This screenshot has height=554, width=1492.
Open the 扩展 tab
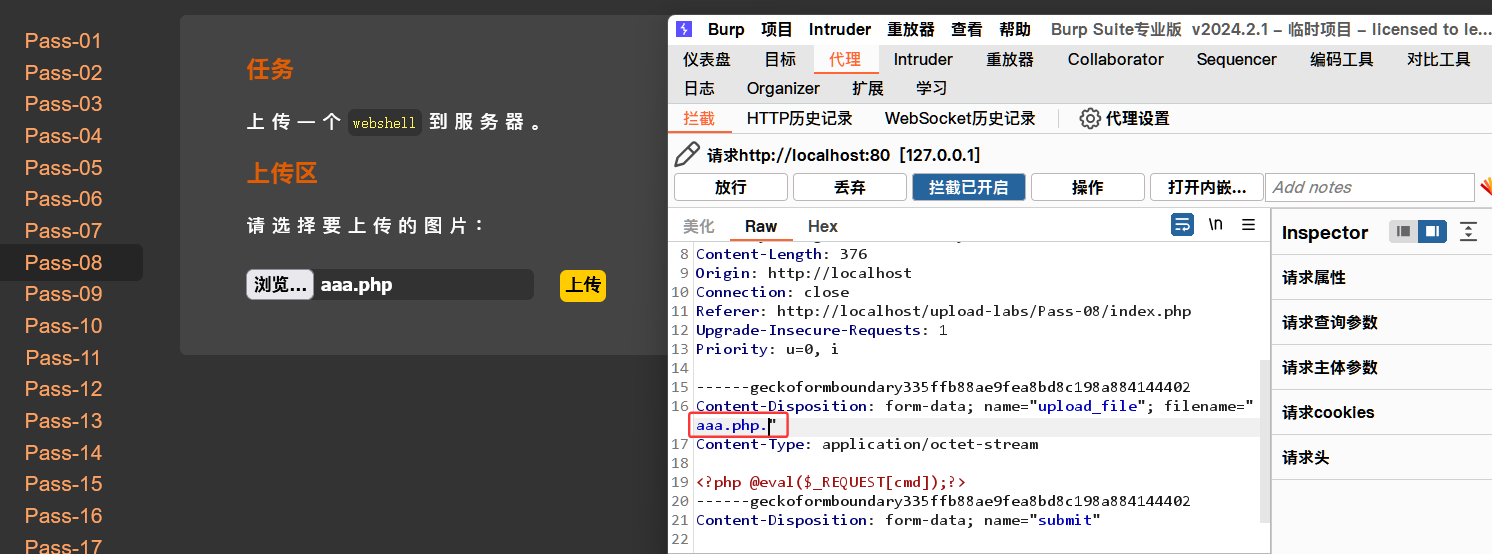coord(868,88)
